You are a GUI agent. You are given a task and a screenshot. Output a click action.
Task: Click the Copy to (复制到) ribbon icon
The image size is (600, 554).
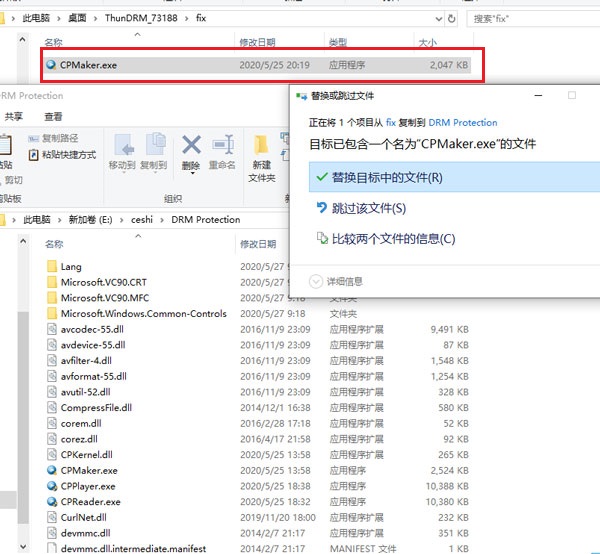pos(154,150)
